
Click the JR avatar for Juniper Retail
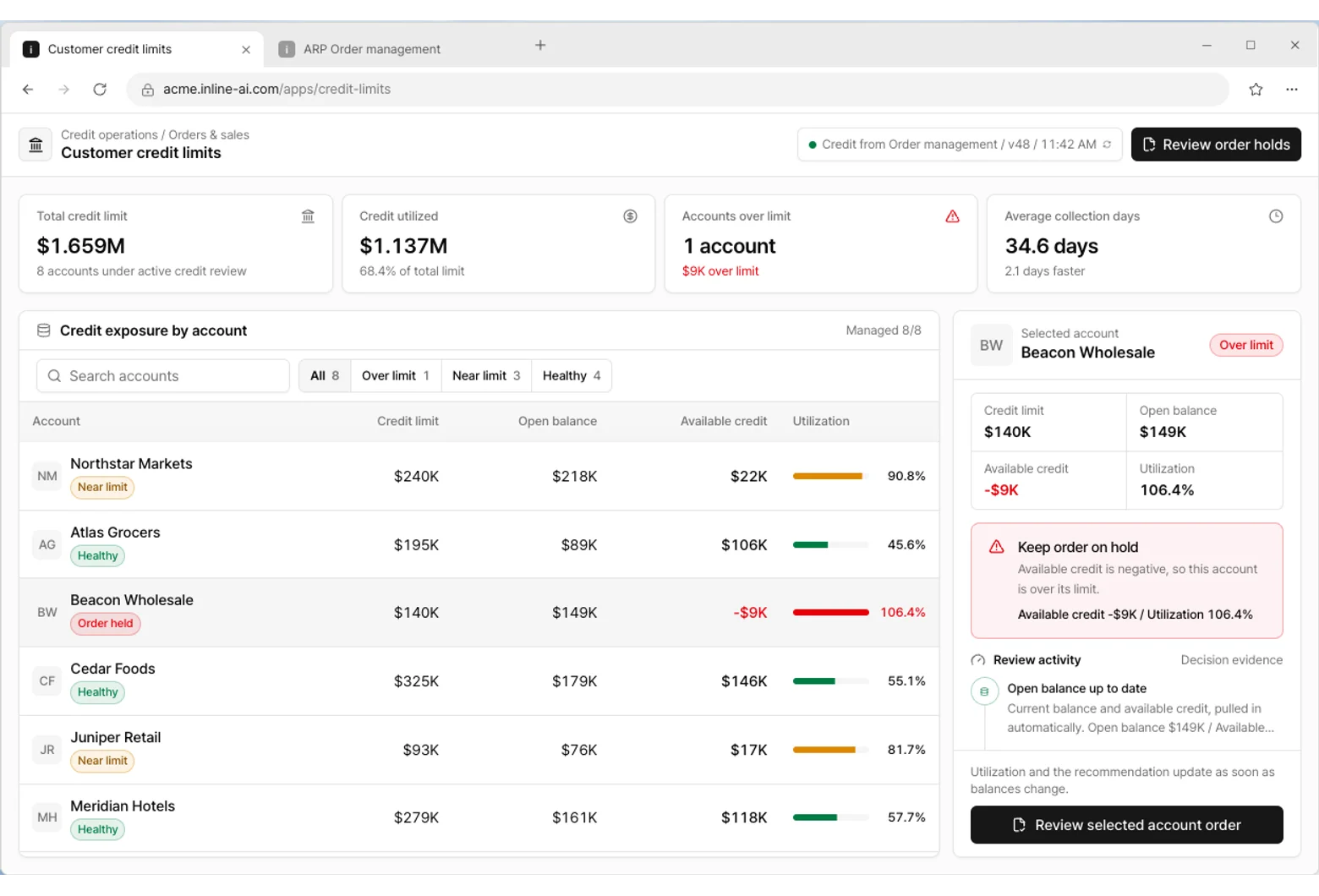tap(47, 750)
